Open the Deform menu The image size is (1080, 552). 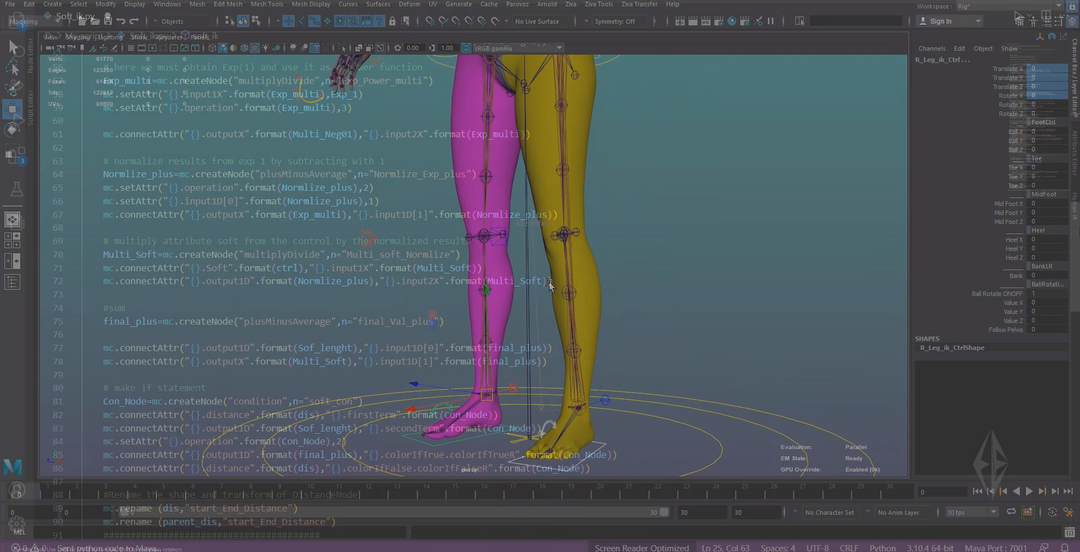pyautogui.click(x=409, y=5)
